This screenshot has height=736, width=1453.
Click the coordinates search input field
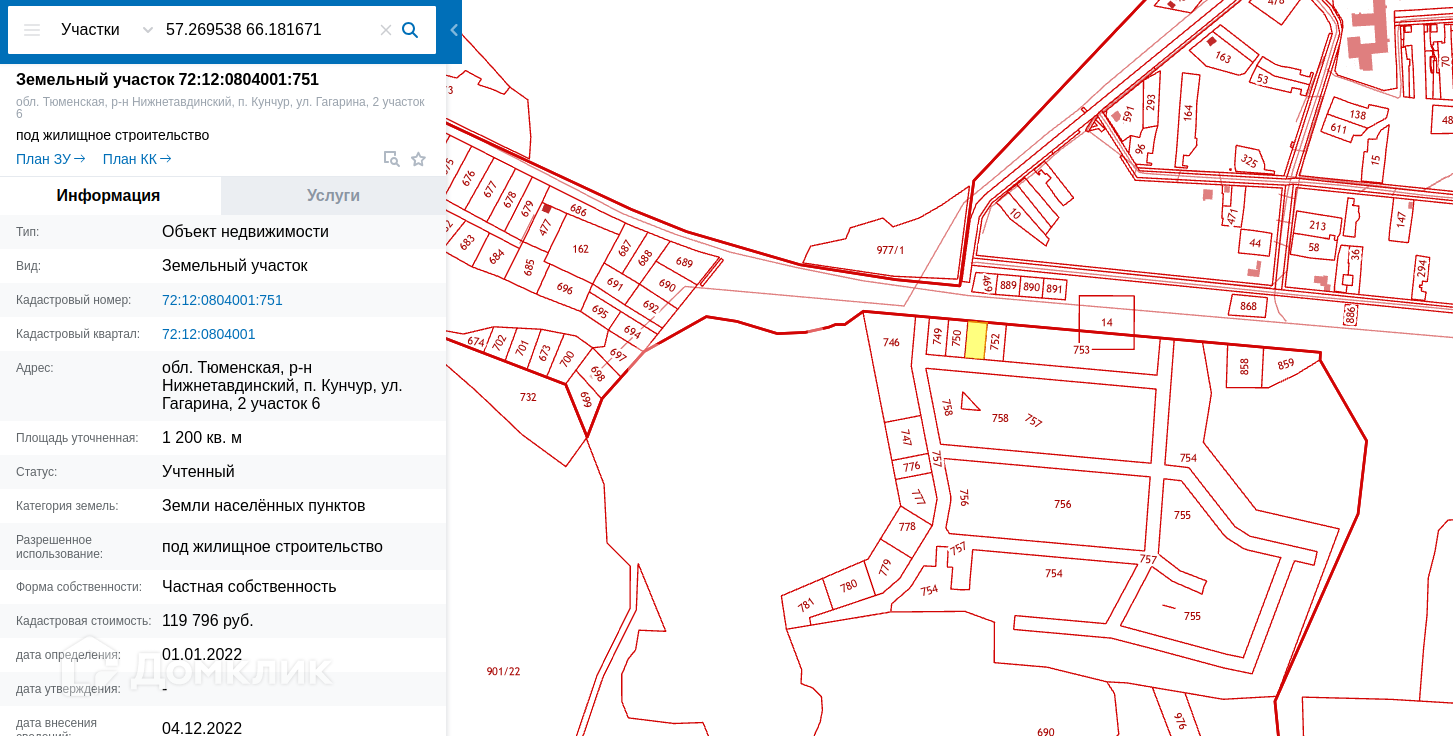click(268, 30)
